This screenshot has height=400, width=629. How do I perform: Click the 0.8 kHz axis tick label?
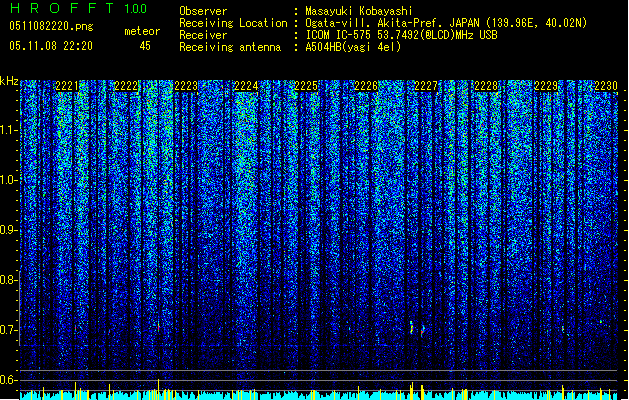click(9, 280)
